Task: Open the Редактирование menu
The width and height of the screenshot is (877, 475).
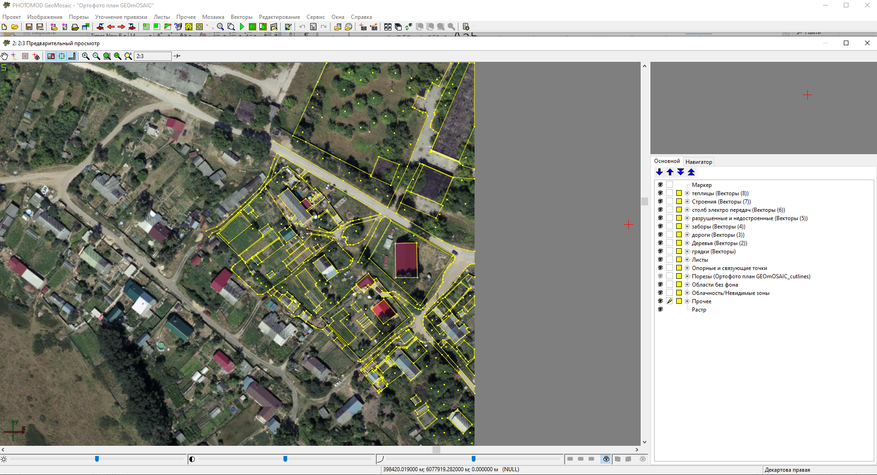Action: 279,17
